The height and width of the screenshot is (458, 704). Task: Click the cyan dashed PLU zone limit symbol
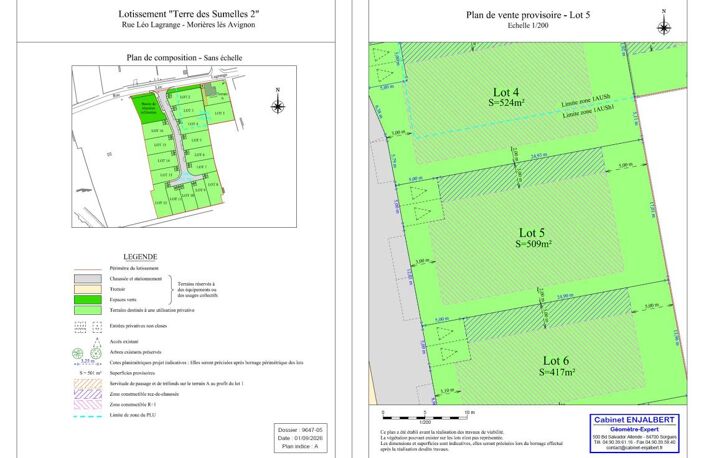(x=88, y=416)
